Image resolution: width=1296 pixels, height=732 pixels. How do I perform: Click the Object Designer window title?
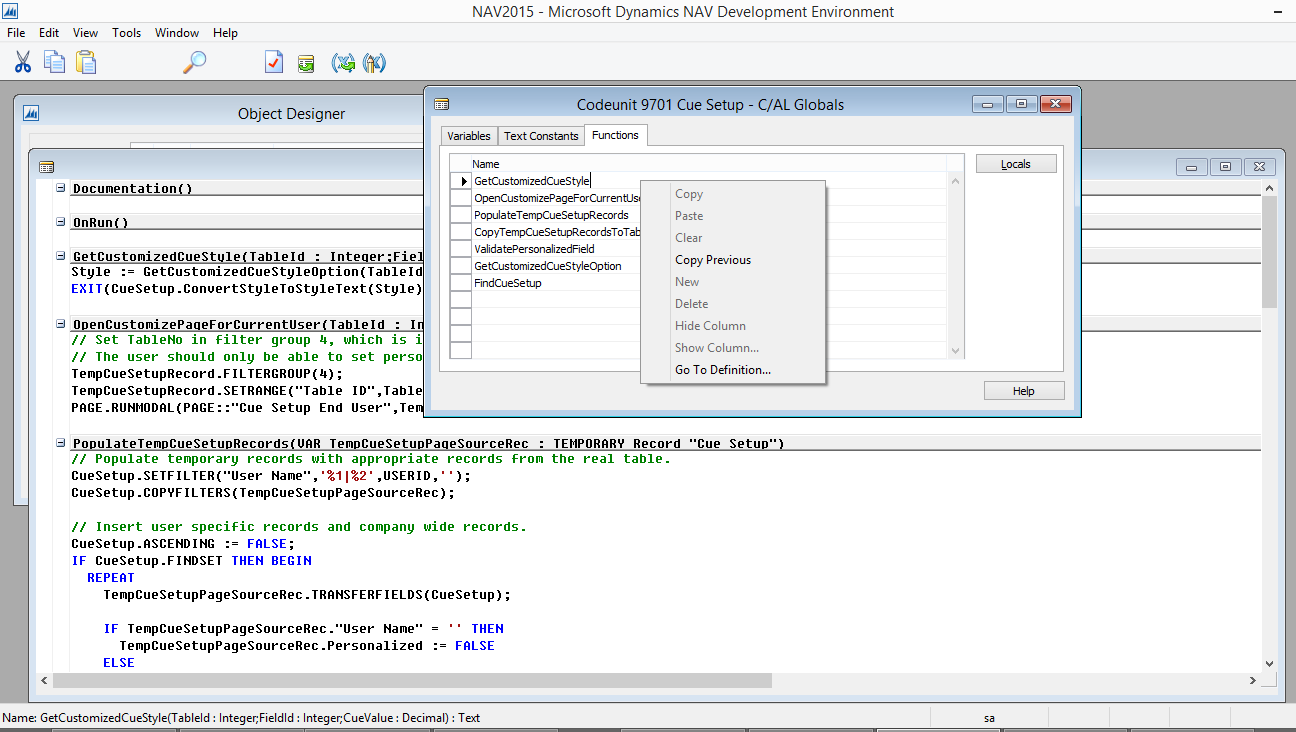(291, 114)
